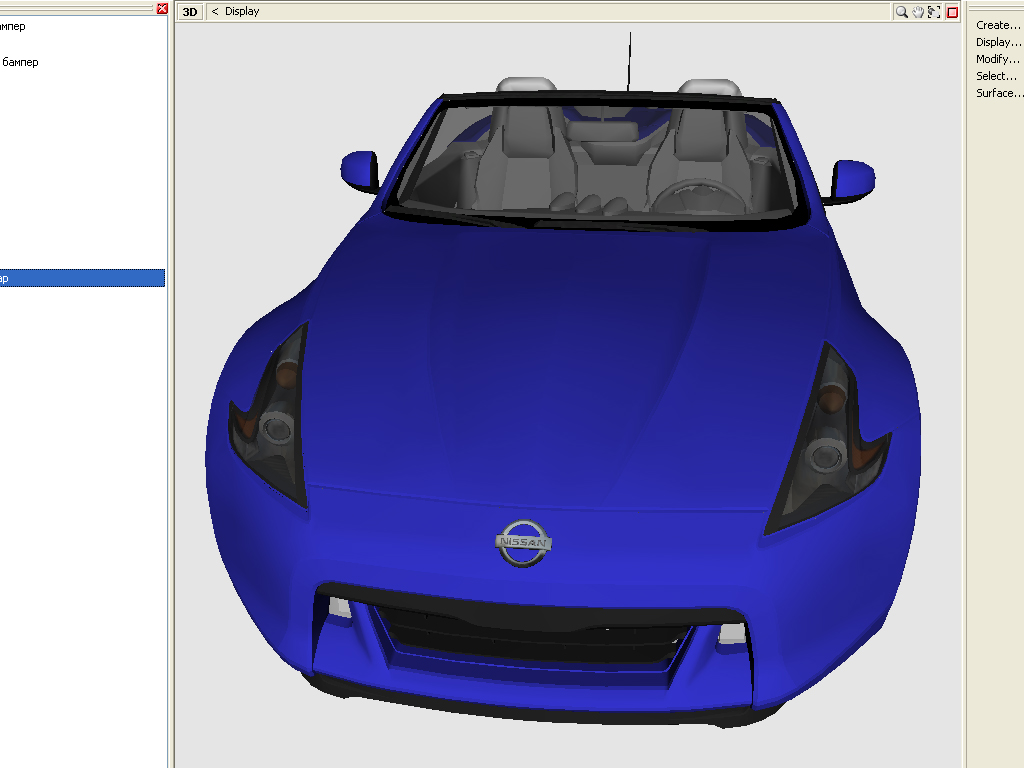1024x768 pixels.
Task: Select the second list entry 'бампер'
Action: coord(20,62)
